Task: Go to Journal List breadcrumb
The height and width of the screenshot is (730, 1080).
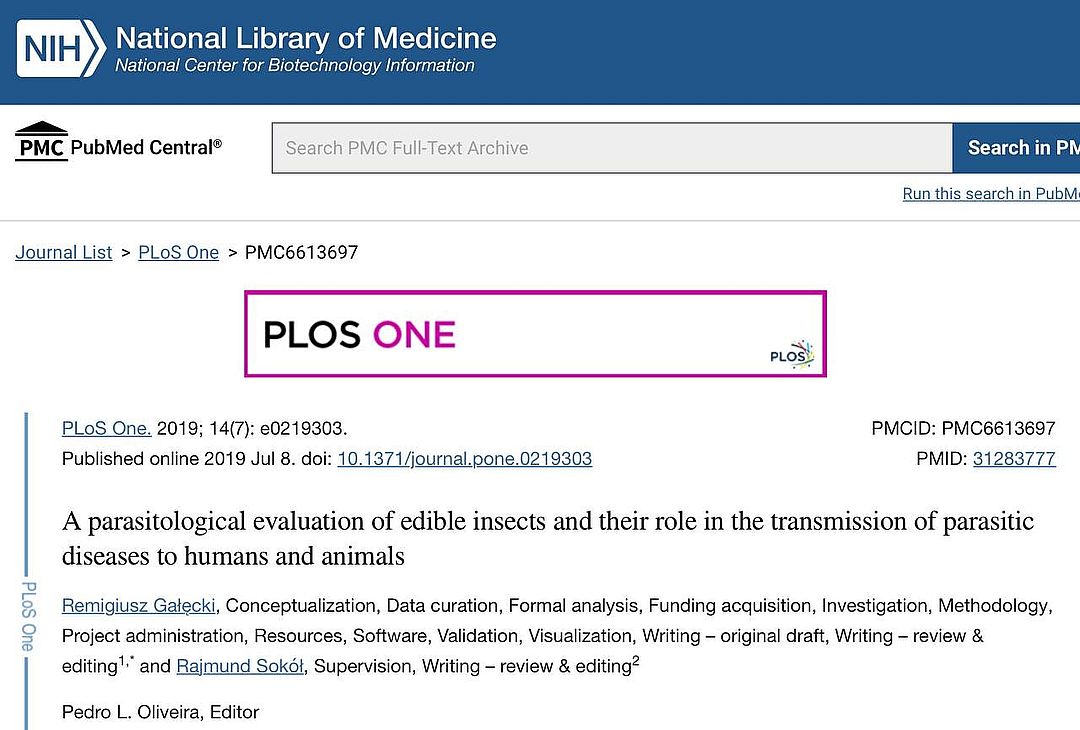Action: coord(64,252)
